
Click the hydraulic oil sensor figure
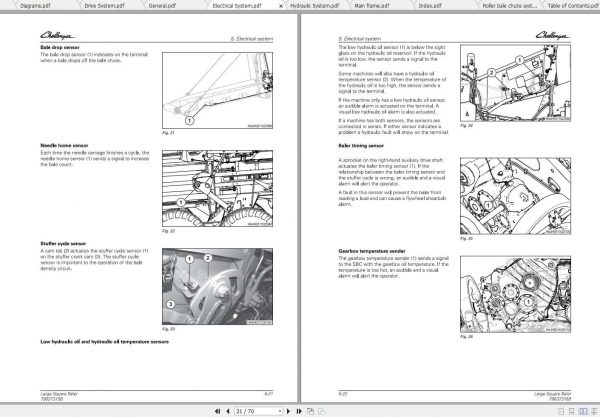coord(515,83)
